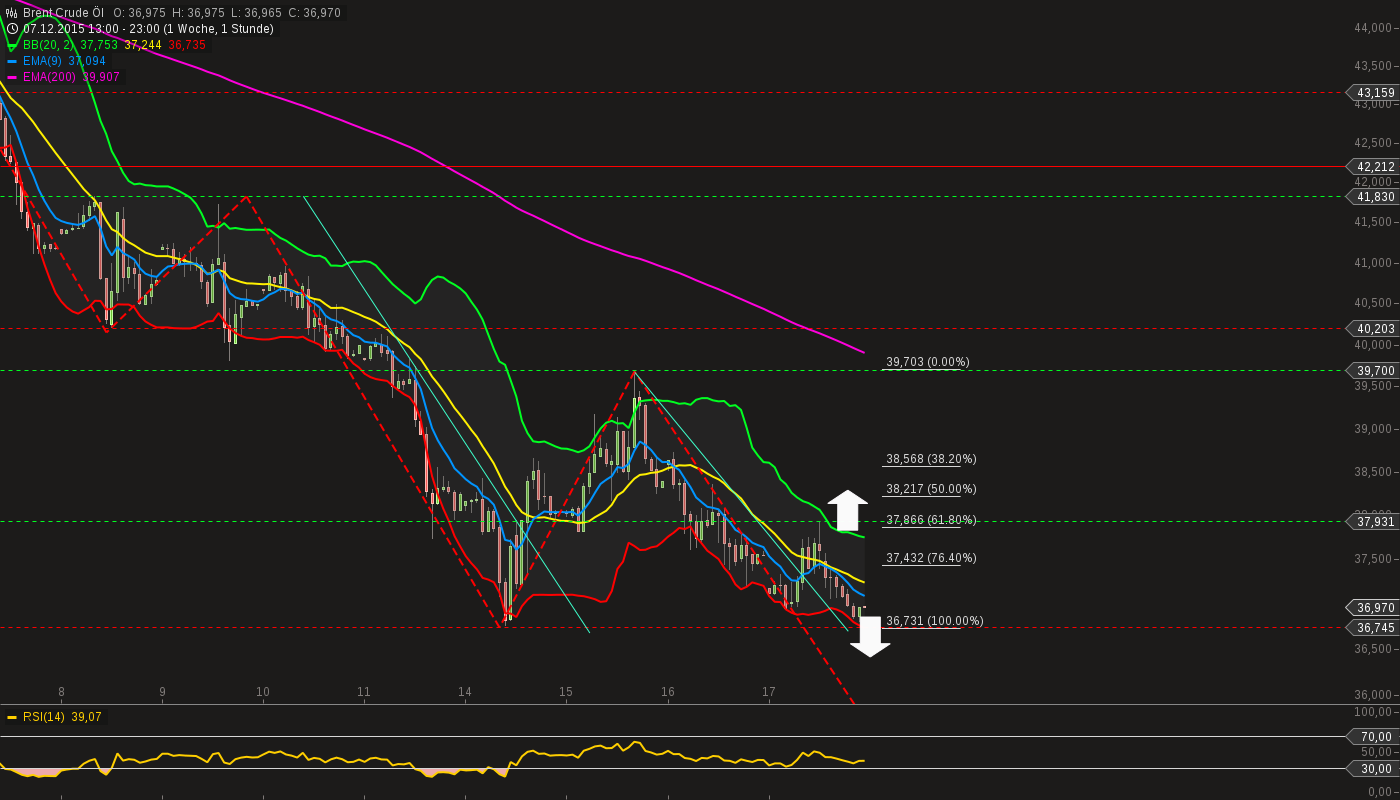Click the RSI value 39,07
Viewport: 1400px width, 800px height.
pos(86,717)
